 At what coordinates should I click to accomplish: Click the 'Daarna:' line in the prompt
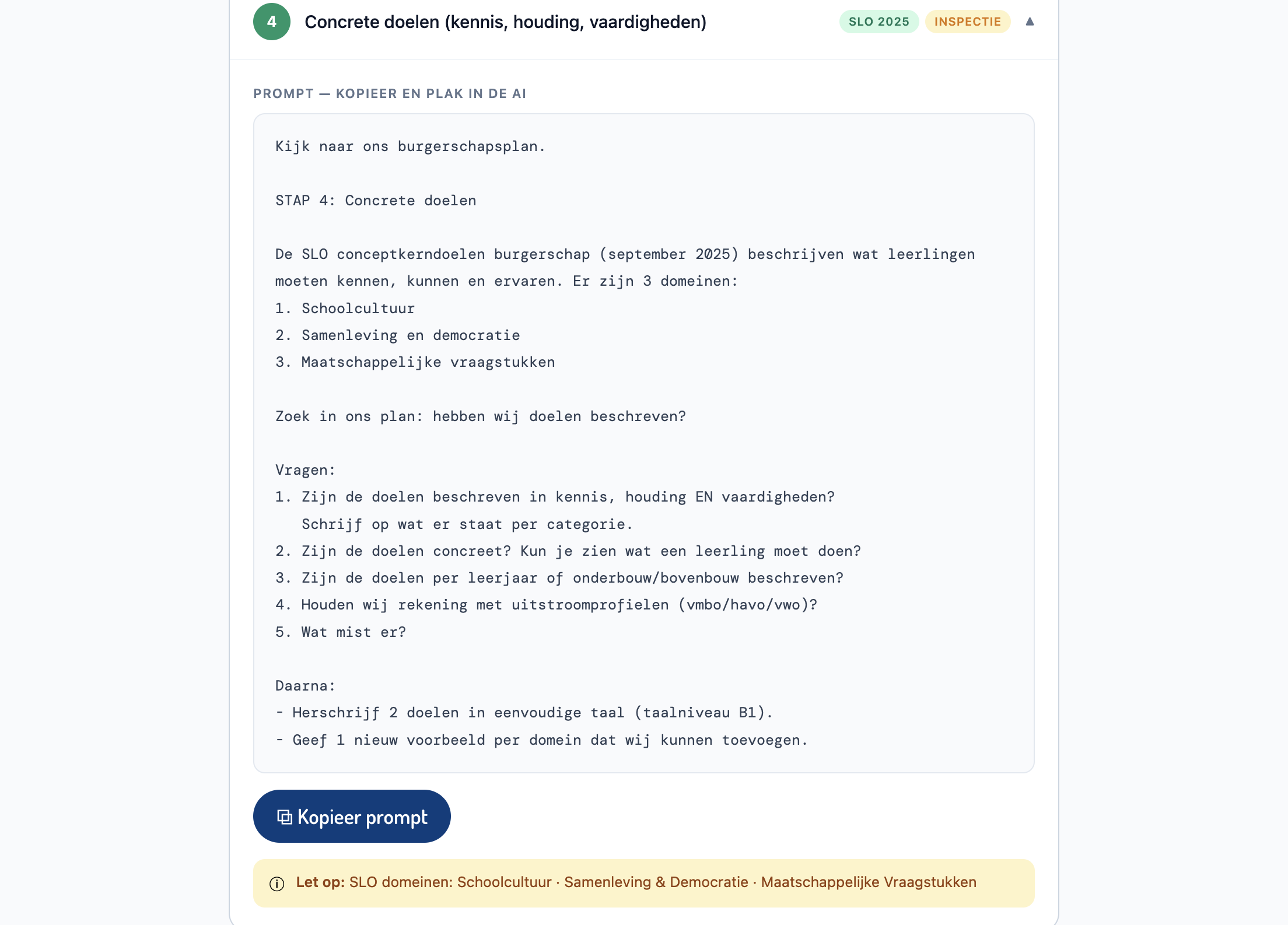click(x=305, y=686)
